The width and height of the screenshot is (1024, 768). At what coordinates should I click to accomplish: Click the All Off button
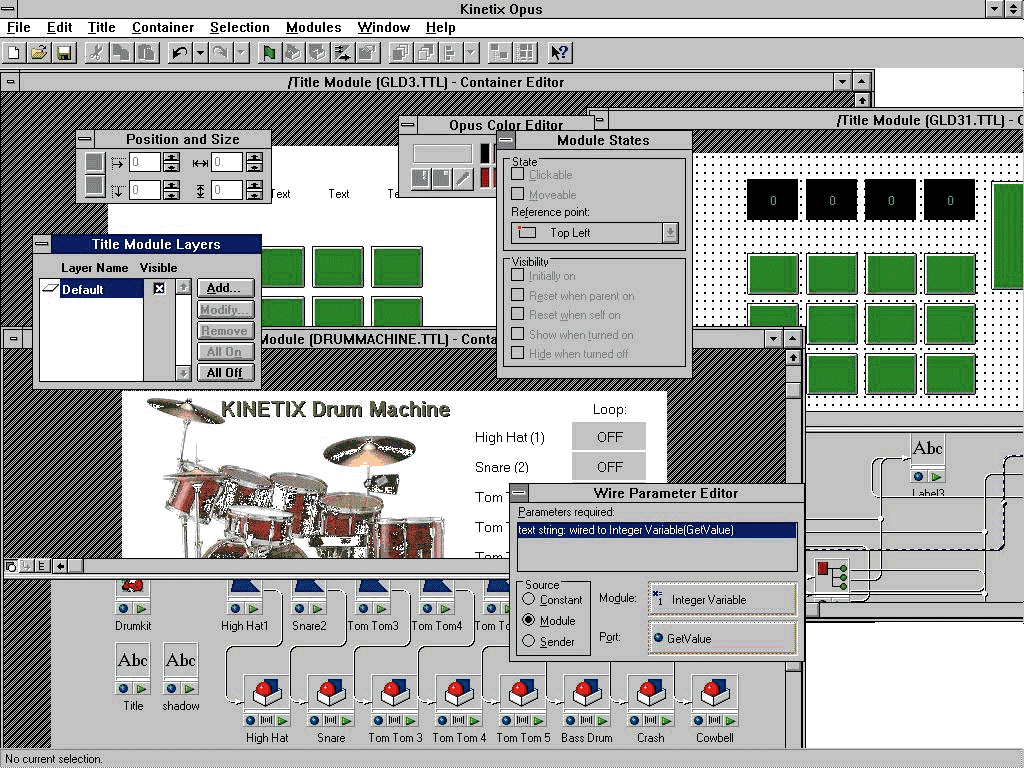pyautogui.click(x=225, y=372)
